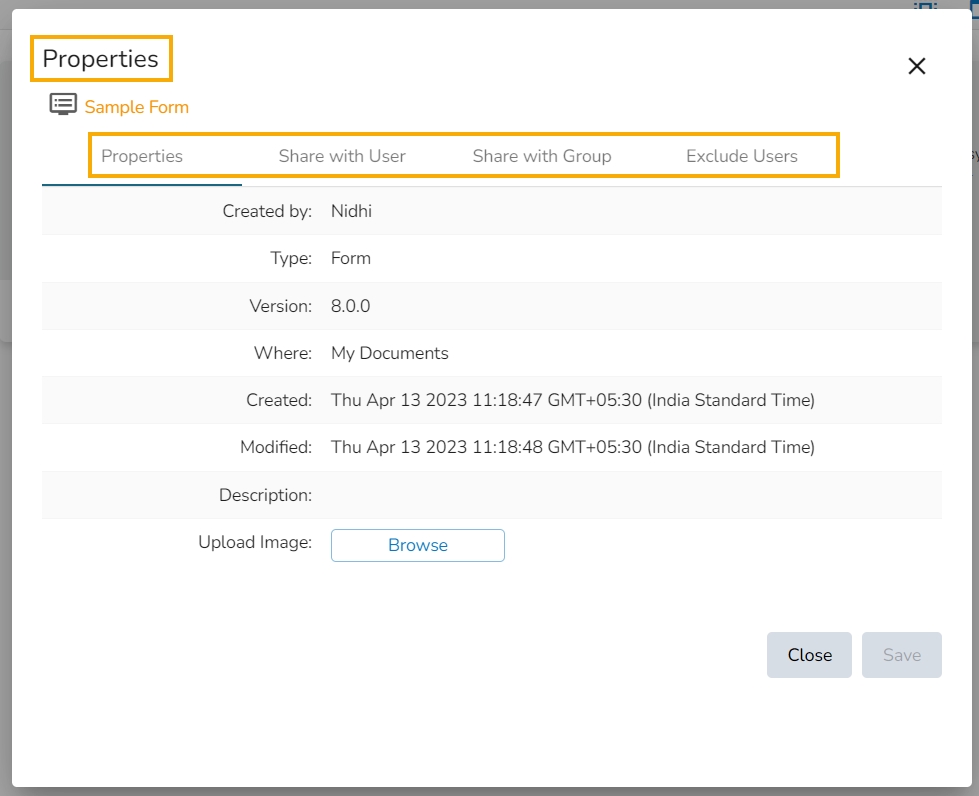
Task: Click the Type value Form
Action: click(351, 258)
